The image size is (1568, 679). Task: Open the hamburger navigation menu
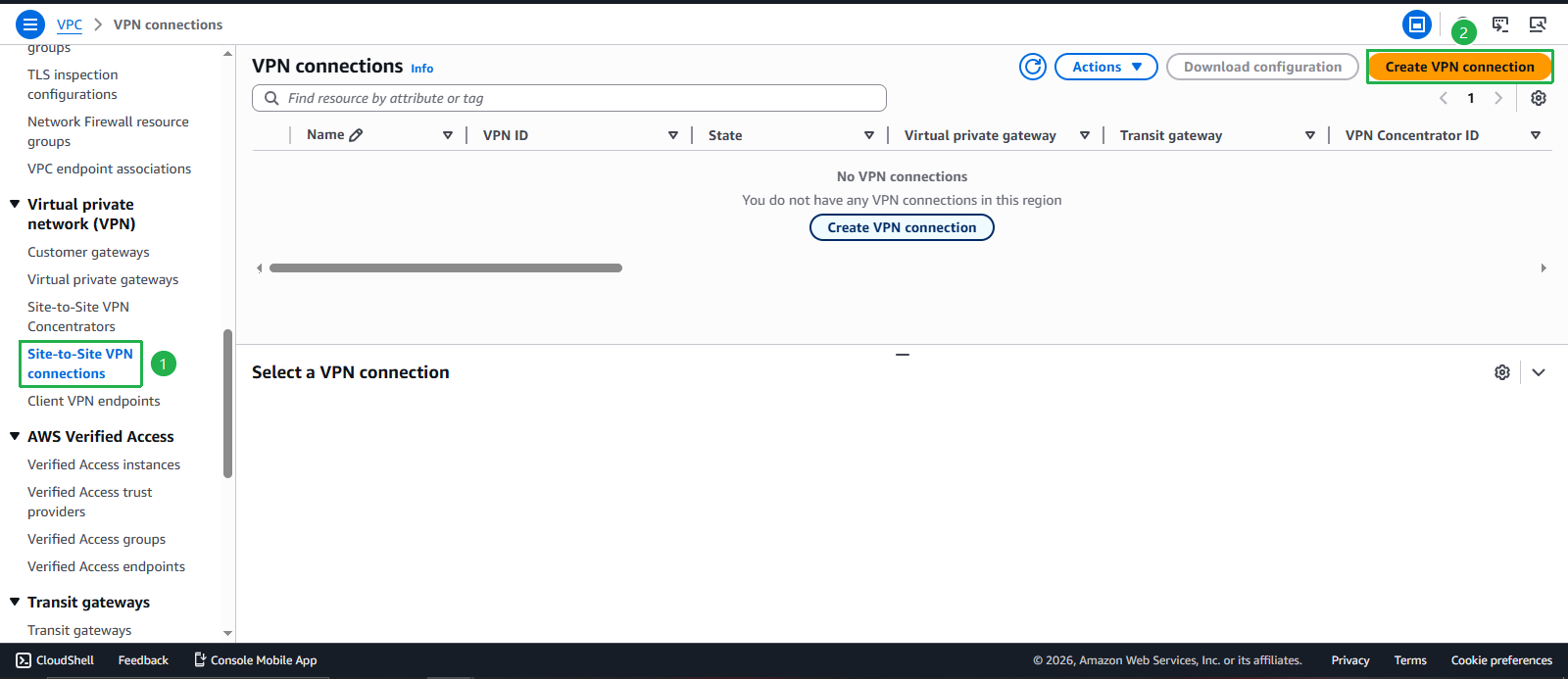pyautogui.click(x=30, y=24)
